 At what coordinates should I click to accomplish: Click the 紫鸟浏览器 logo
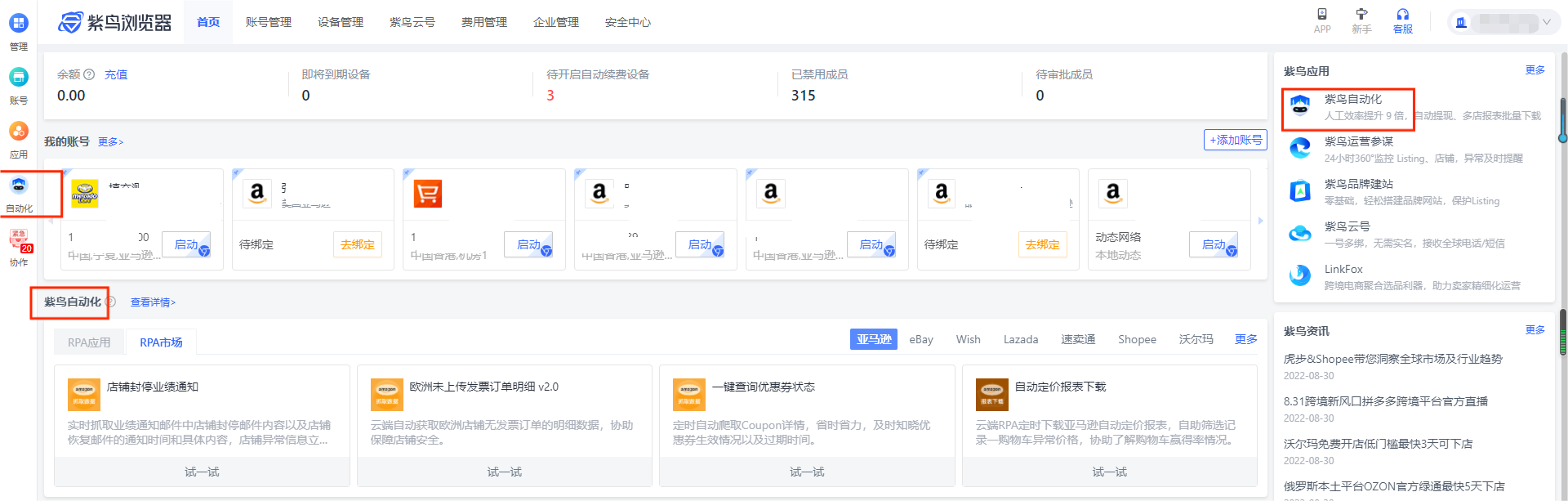(x=115, y=22)
